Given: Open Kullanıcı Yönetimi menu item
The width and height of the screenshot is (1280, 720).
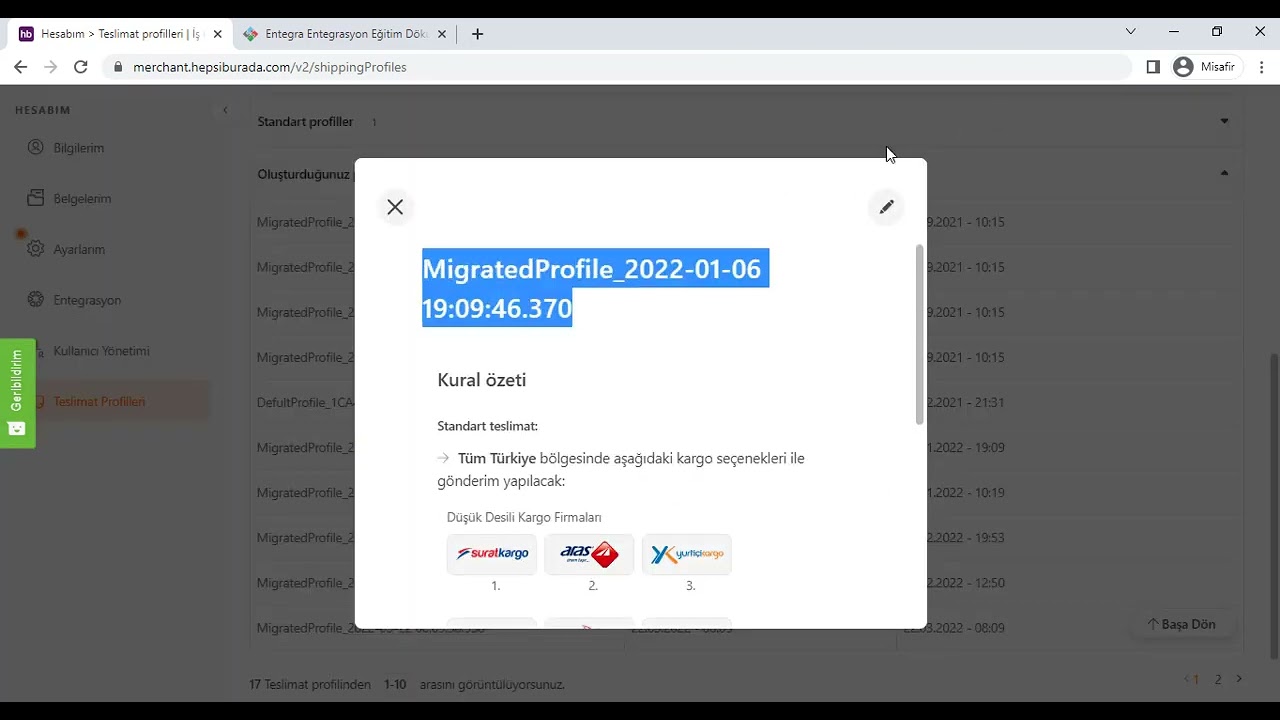Looking at the screenshot, I should point(101,351).
